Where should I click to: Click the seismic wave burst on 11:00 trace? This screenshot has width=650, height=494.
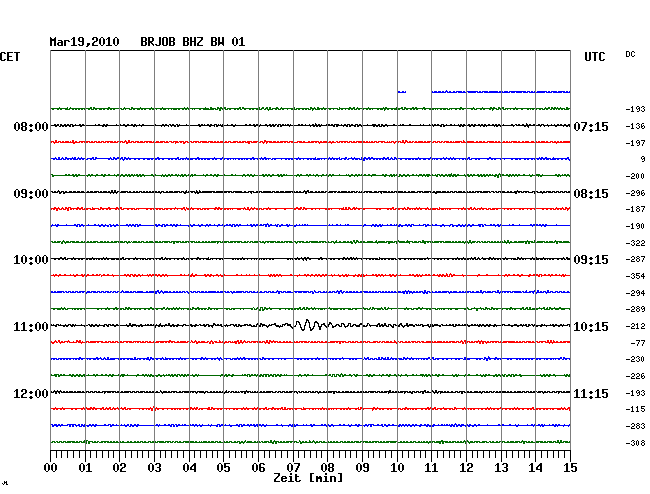pyautogui.click(x=312, y=325)
